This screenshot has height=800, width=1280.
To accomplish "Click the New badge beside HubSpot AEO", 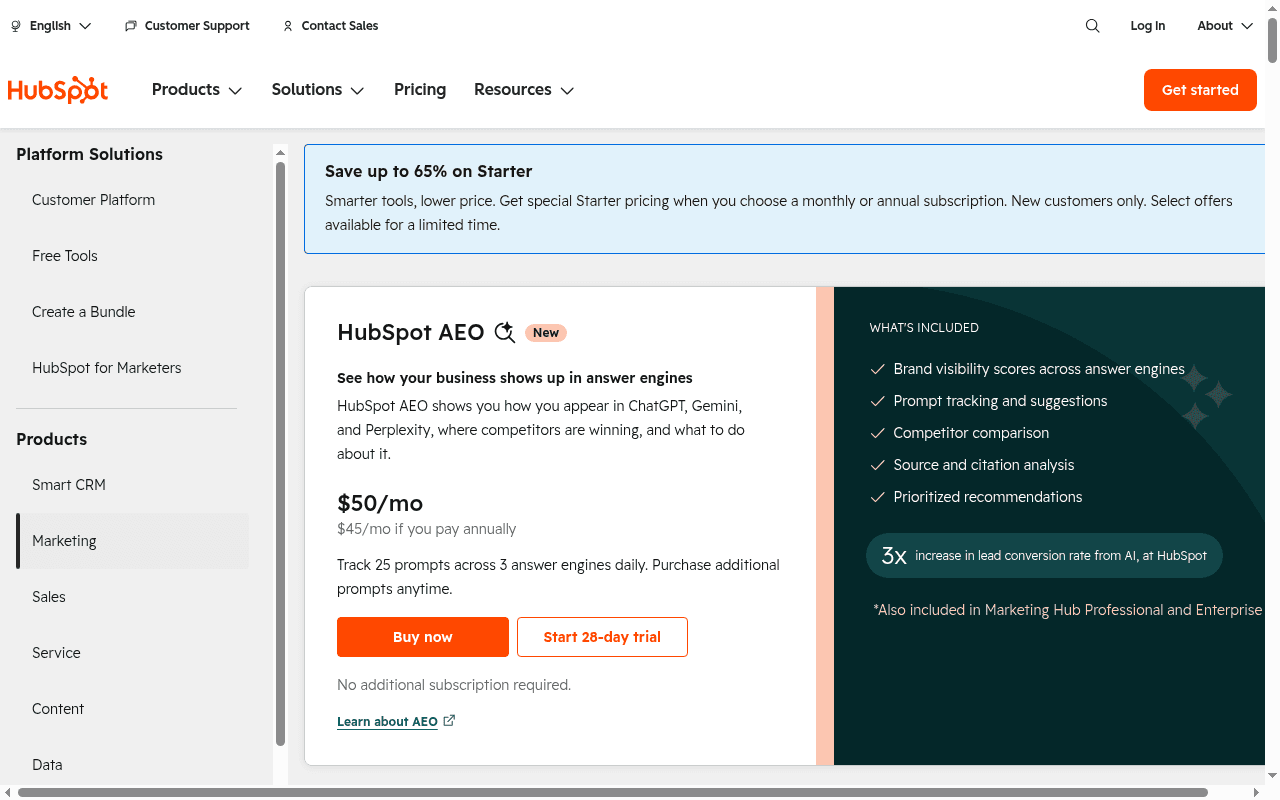I will [x=546, y=333].
